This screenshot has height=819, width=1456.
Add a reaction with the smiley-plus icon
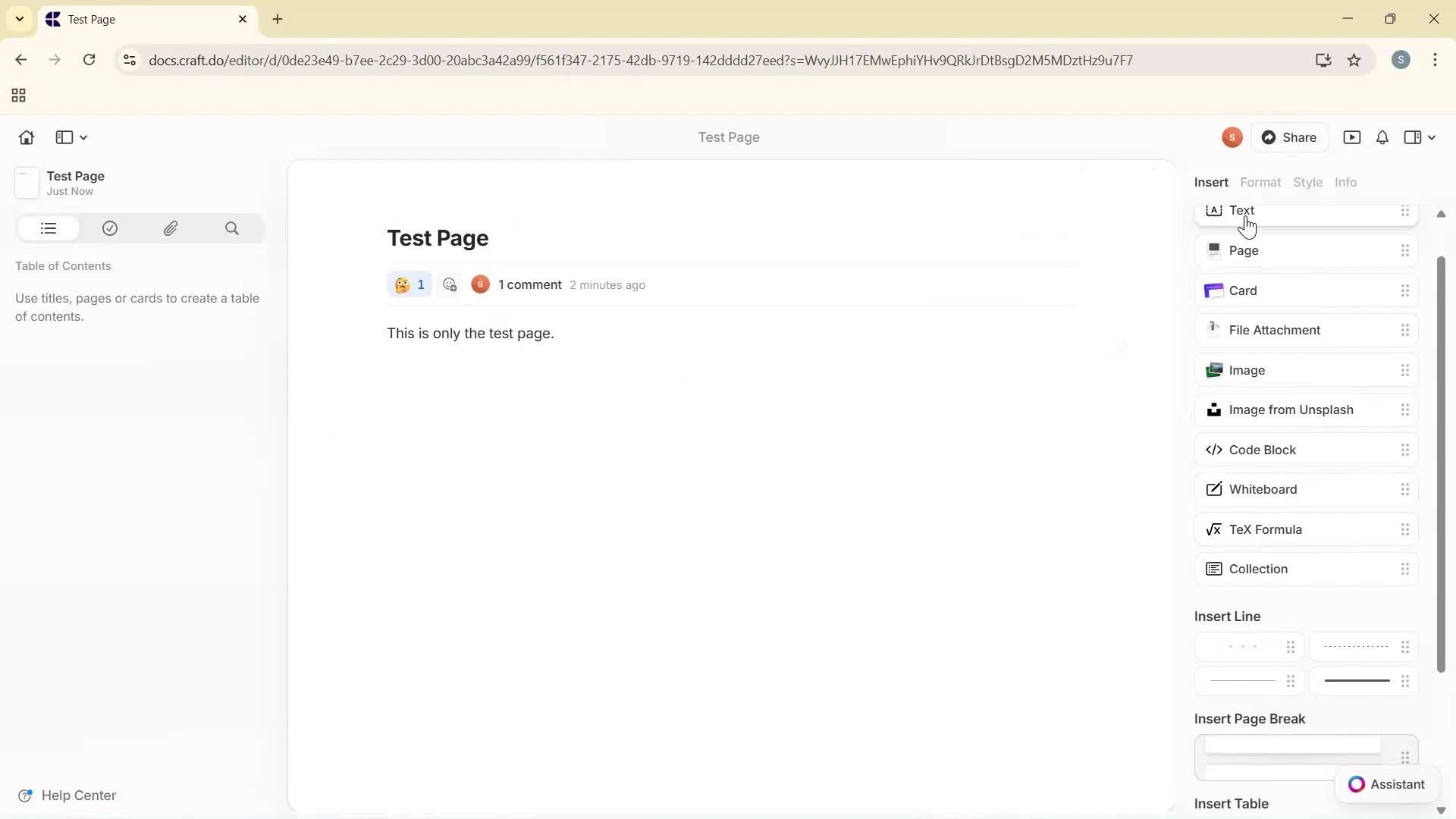click(450, 284)
